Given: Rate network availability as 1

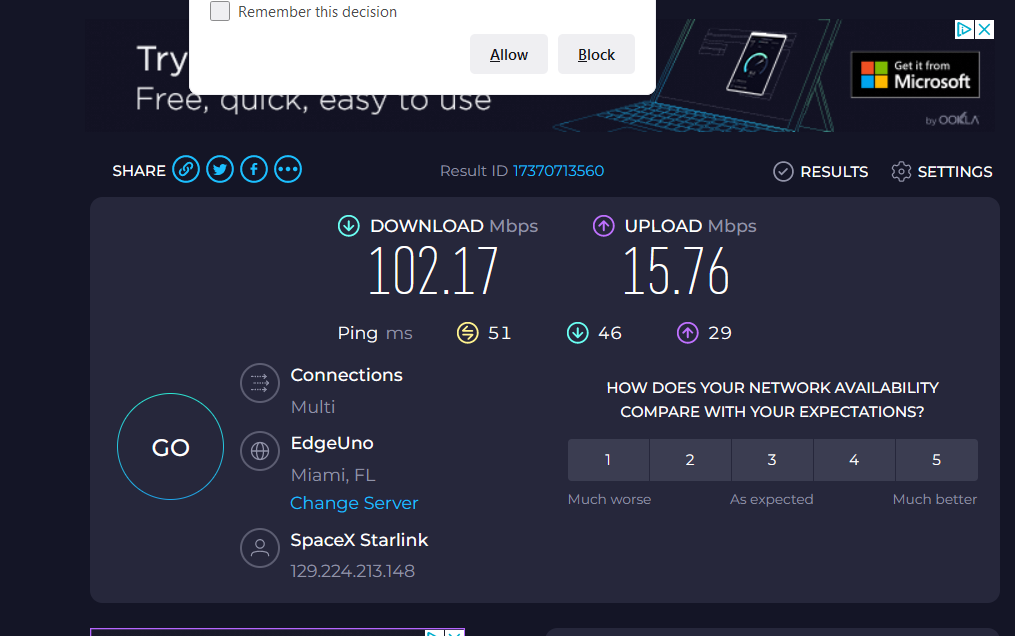Looking at the screenshot, I should click(608, 460).
